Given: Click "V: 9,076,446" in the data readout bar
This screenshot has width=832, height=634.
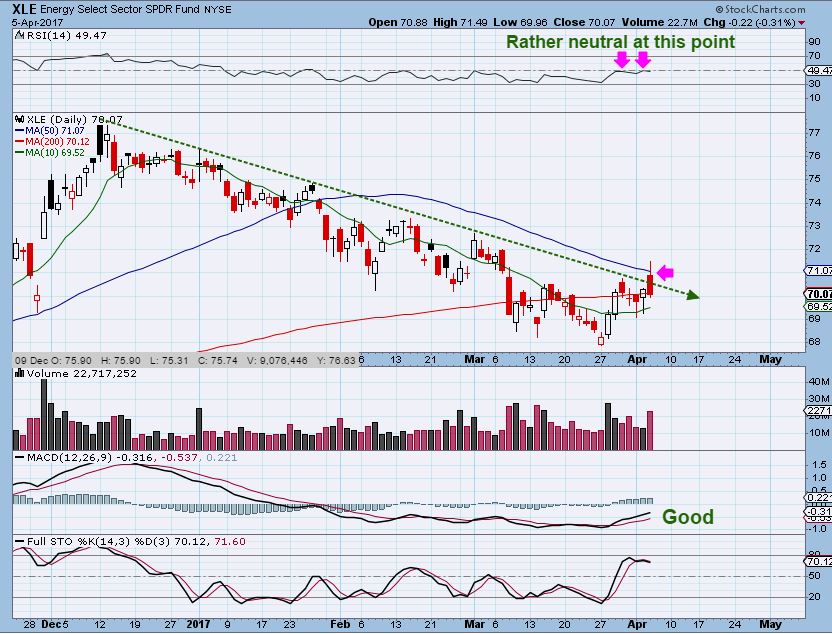Looking at the screenshot, I should (278, 361).
